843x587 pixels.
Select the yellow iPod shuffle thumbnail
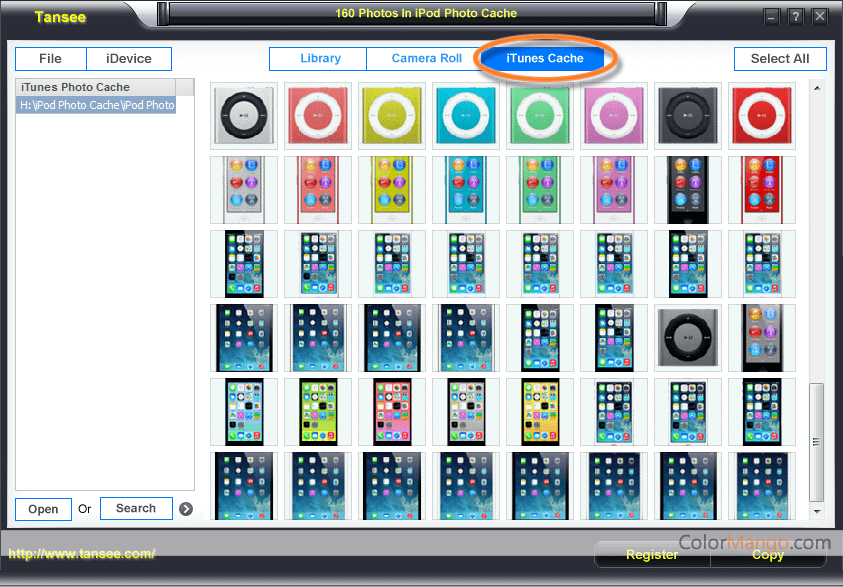392,117
